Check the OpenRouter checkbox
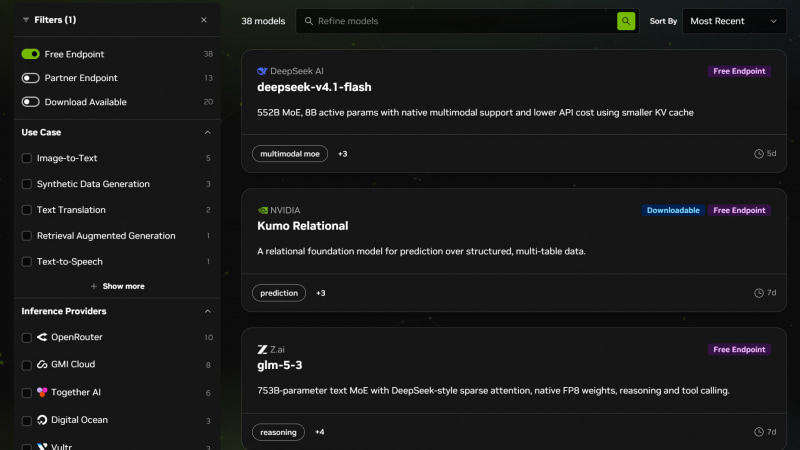 [27, 337]
